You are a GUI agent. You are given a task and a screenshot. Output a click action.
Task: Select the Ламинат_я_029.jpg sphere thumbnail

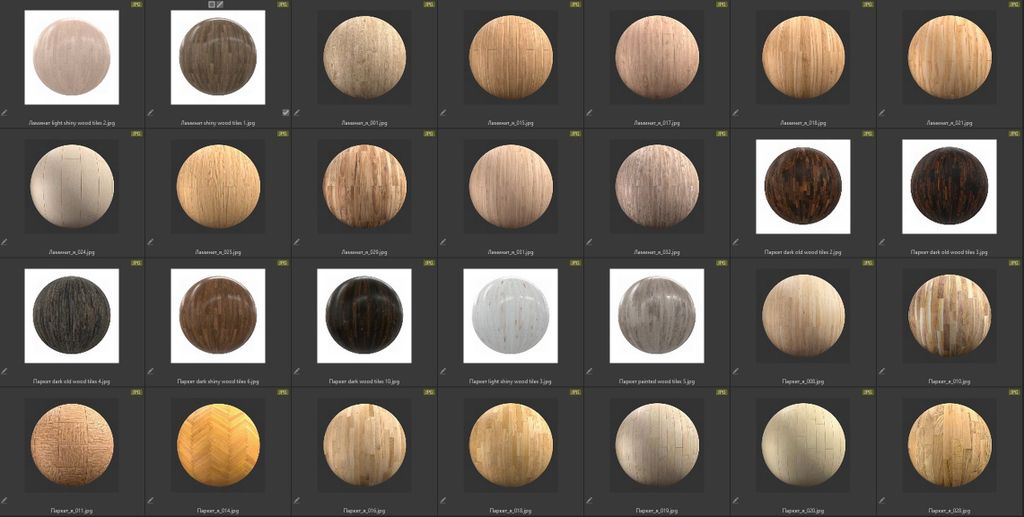tap(364, 186)
